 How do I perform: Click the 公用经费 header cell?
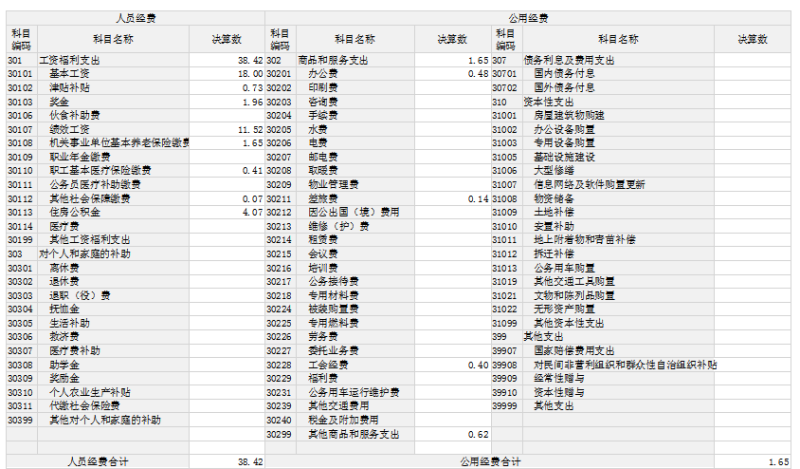529,18
